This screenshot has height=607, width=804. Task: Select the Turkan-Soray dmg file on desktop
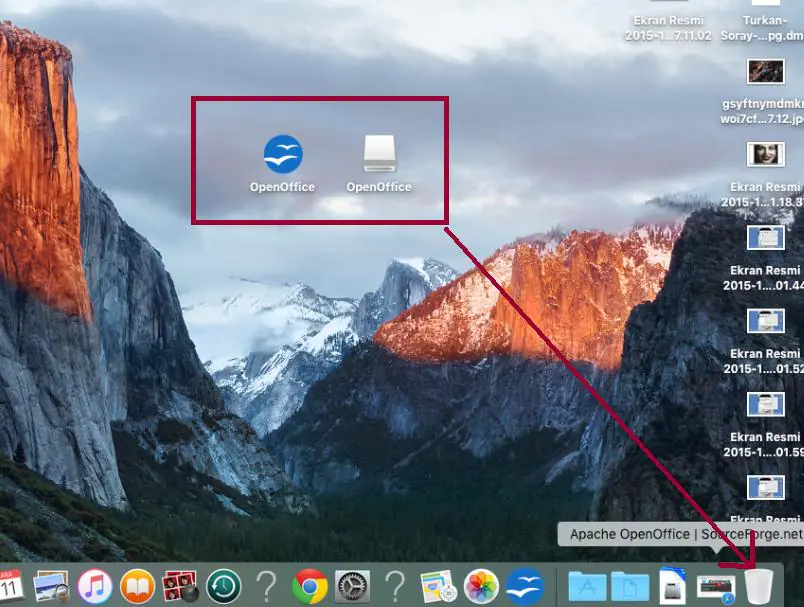[765, 10]
